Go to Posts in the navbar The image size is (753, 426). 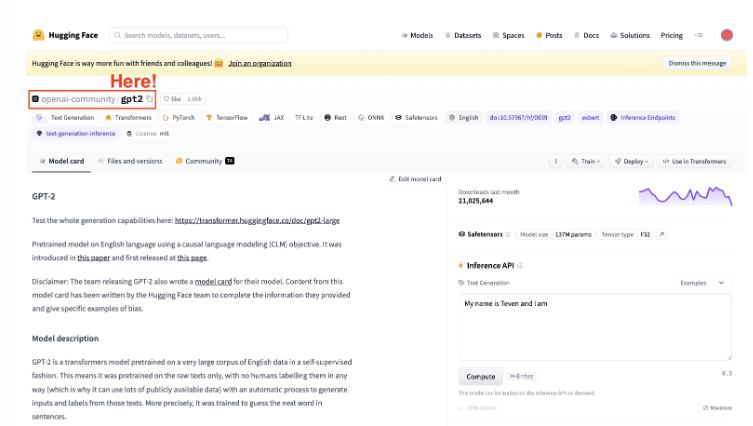tap(549, 35)
